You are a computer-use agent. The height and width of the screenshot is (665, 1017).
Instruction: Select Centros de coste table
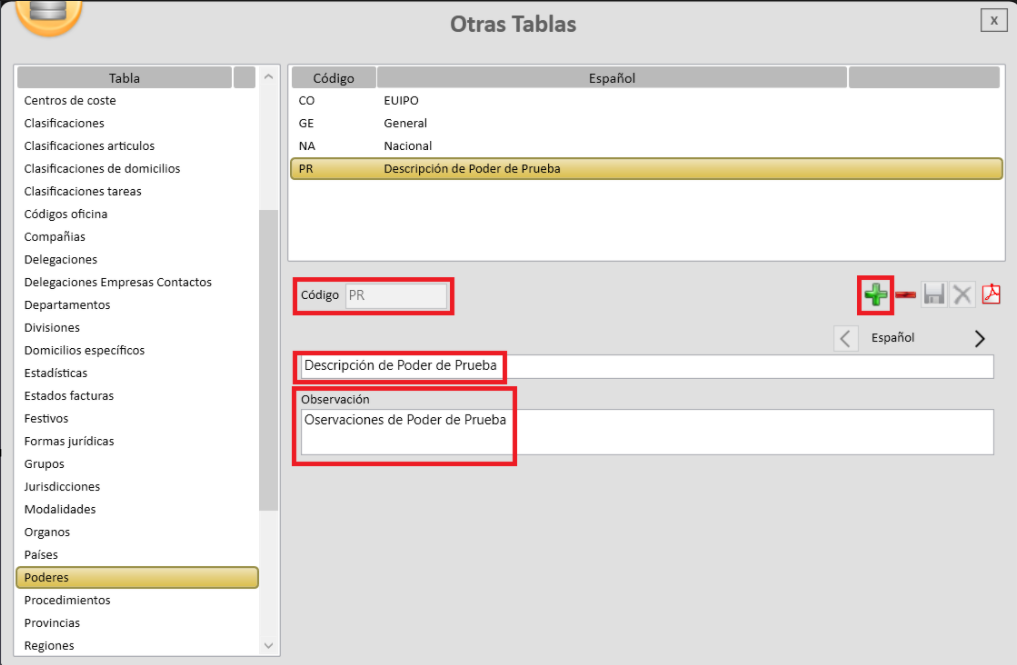70,100
